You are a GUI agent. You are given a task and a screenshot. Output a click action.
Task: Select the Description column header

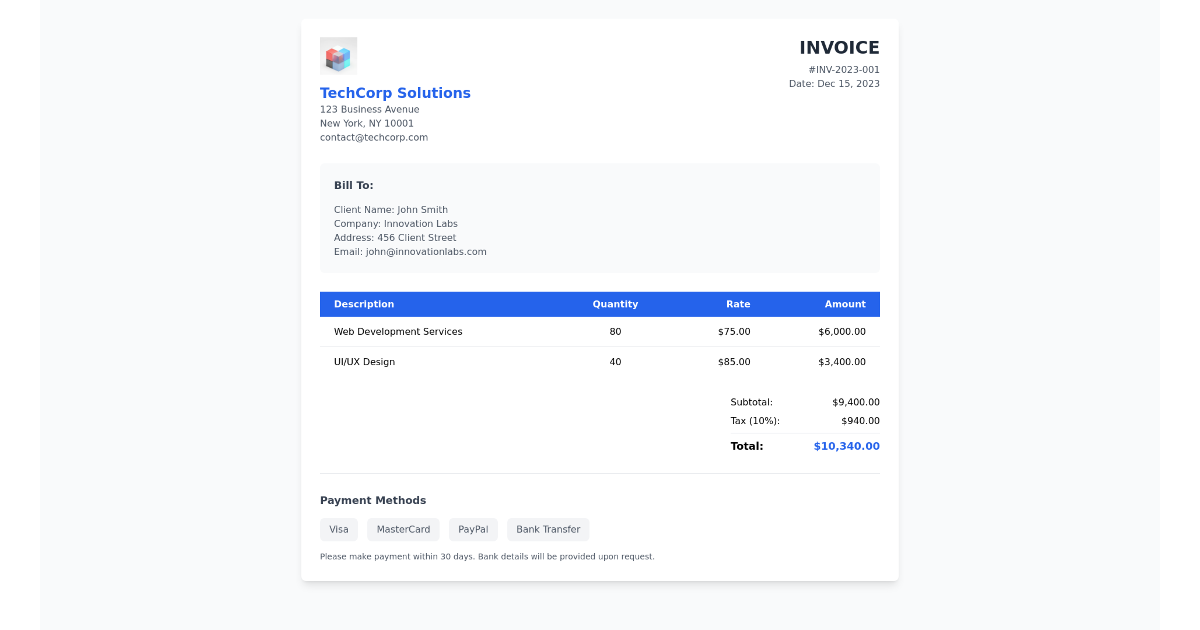click(x=364, y=304)
